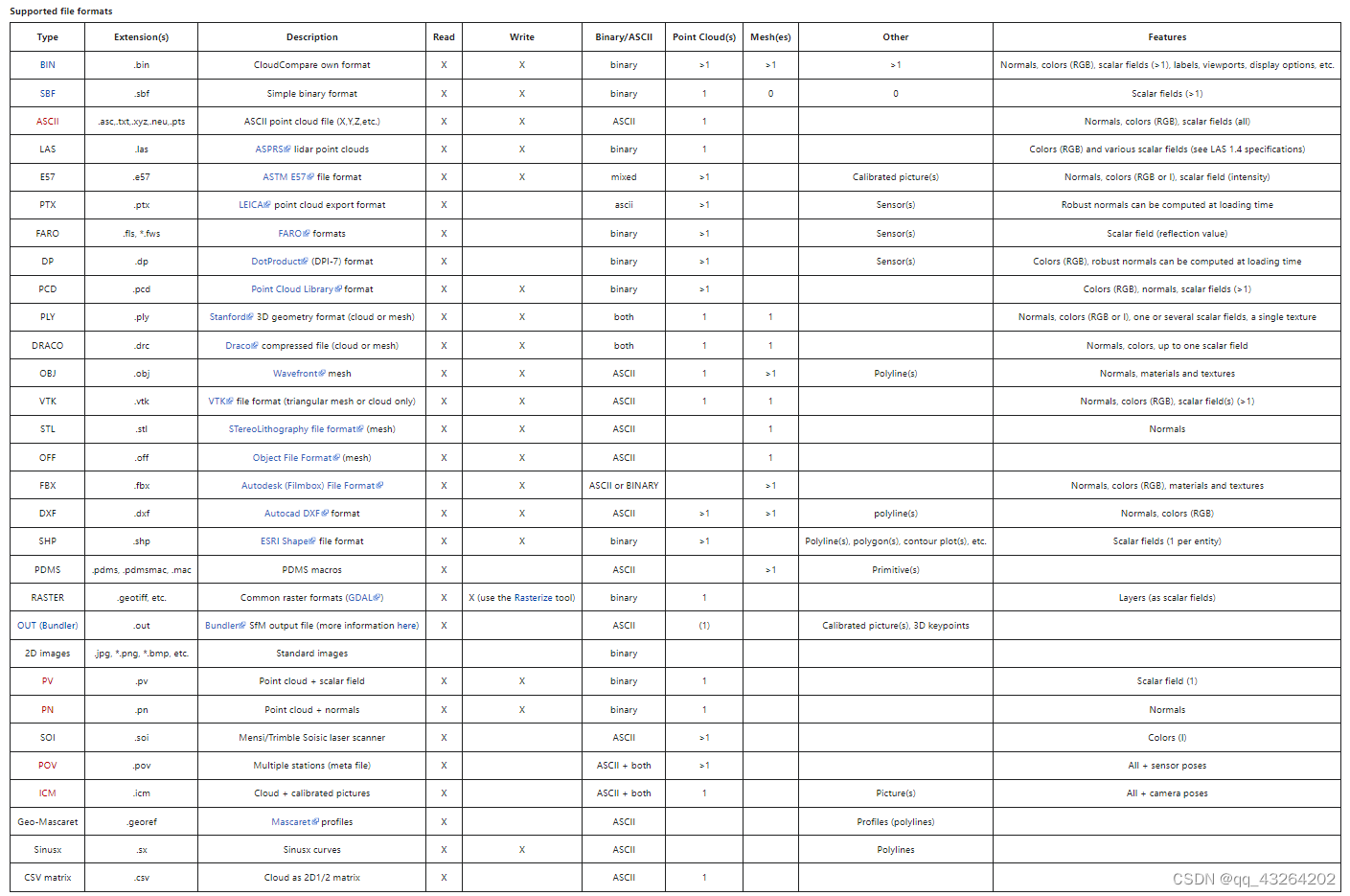The width and height of the screenshot is (1350, 896).
Task: Click the 'Point Cloud(s)' column header
Action: (x=704, y=37)
